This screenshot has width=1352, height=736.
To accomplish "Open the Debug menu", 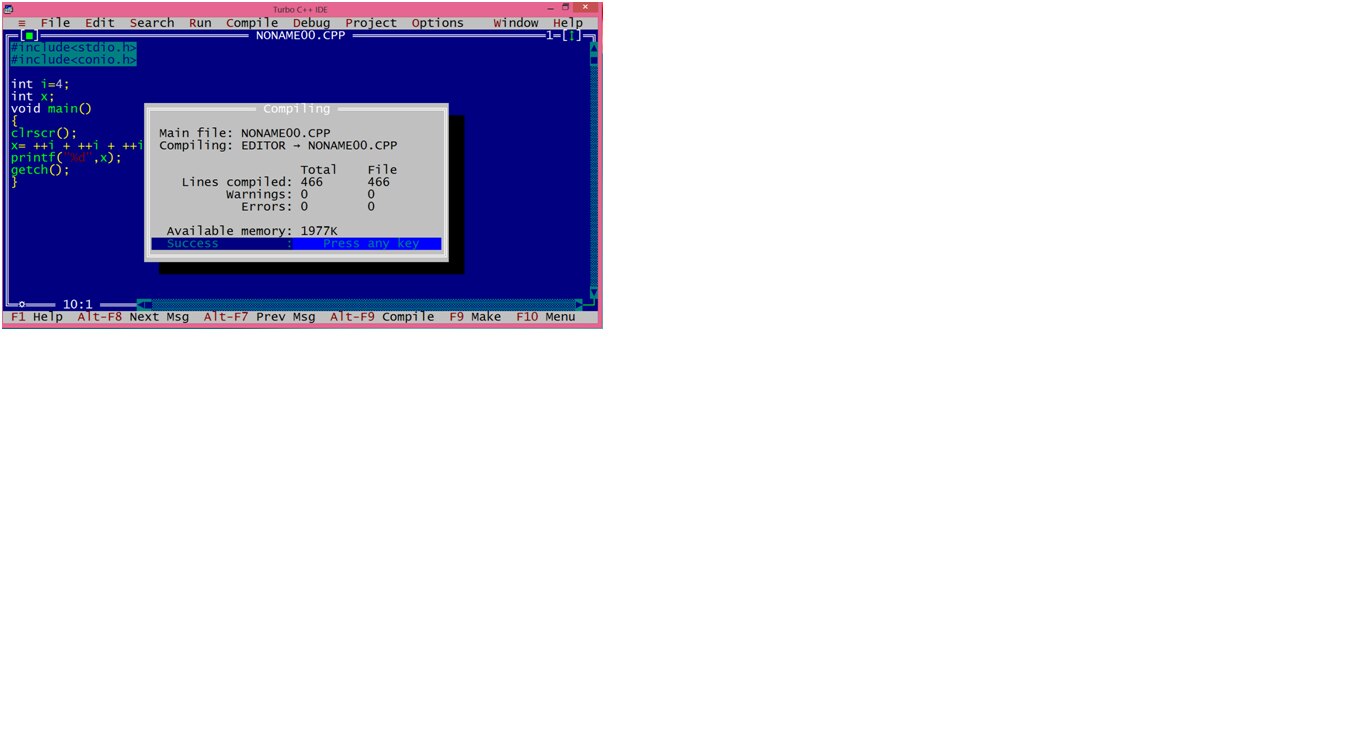I will tap(311, 23).
